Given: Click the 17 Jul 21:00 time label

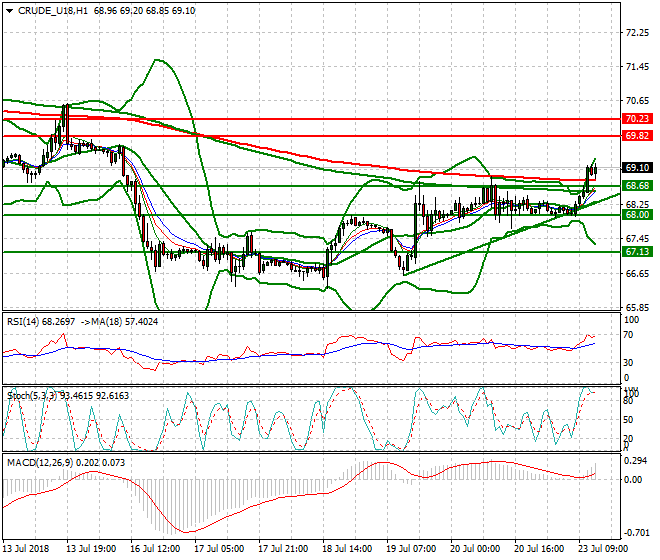Looking at the screenshot, I should [283, 549].
